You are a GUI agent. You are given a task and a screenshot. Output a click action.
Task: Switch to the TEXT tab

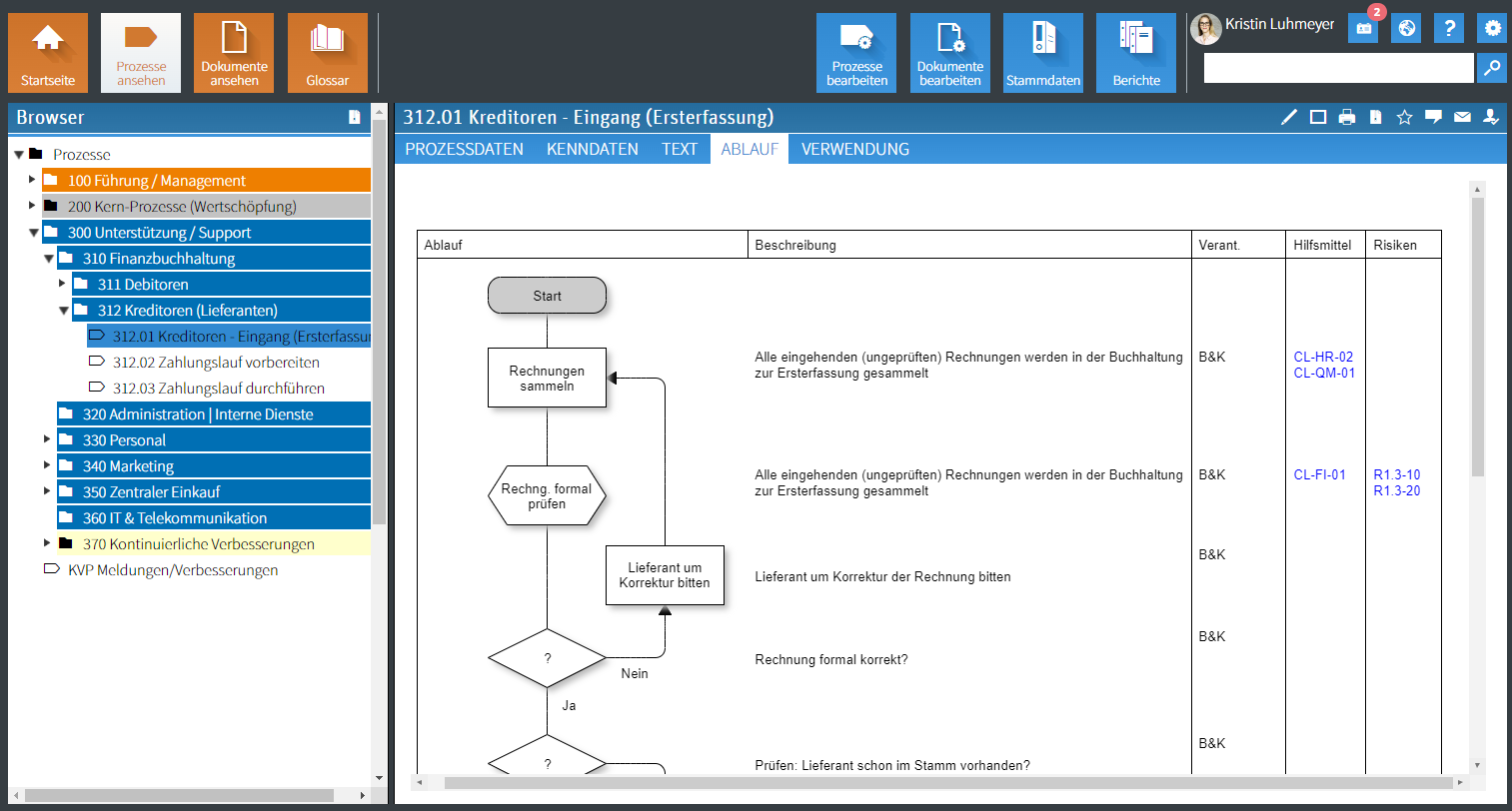pyautogui.click(x=680, y=149)
